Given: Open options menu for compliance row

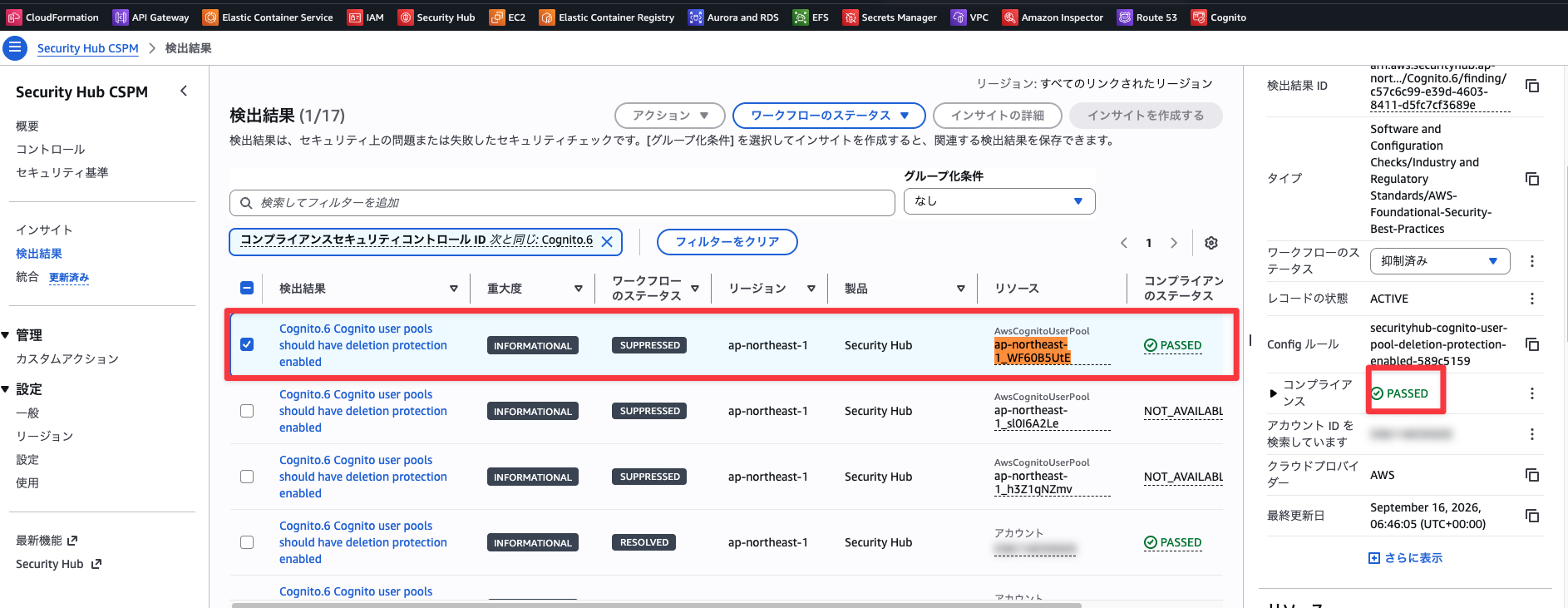Looking at the screenshot, I should point(1532,393).
